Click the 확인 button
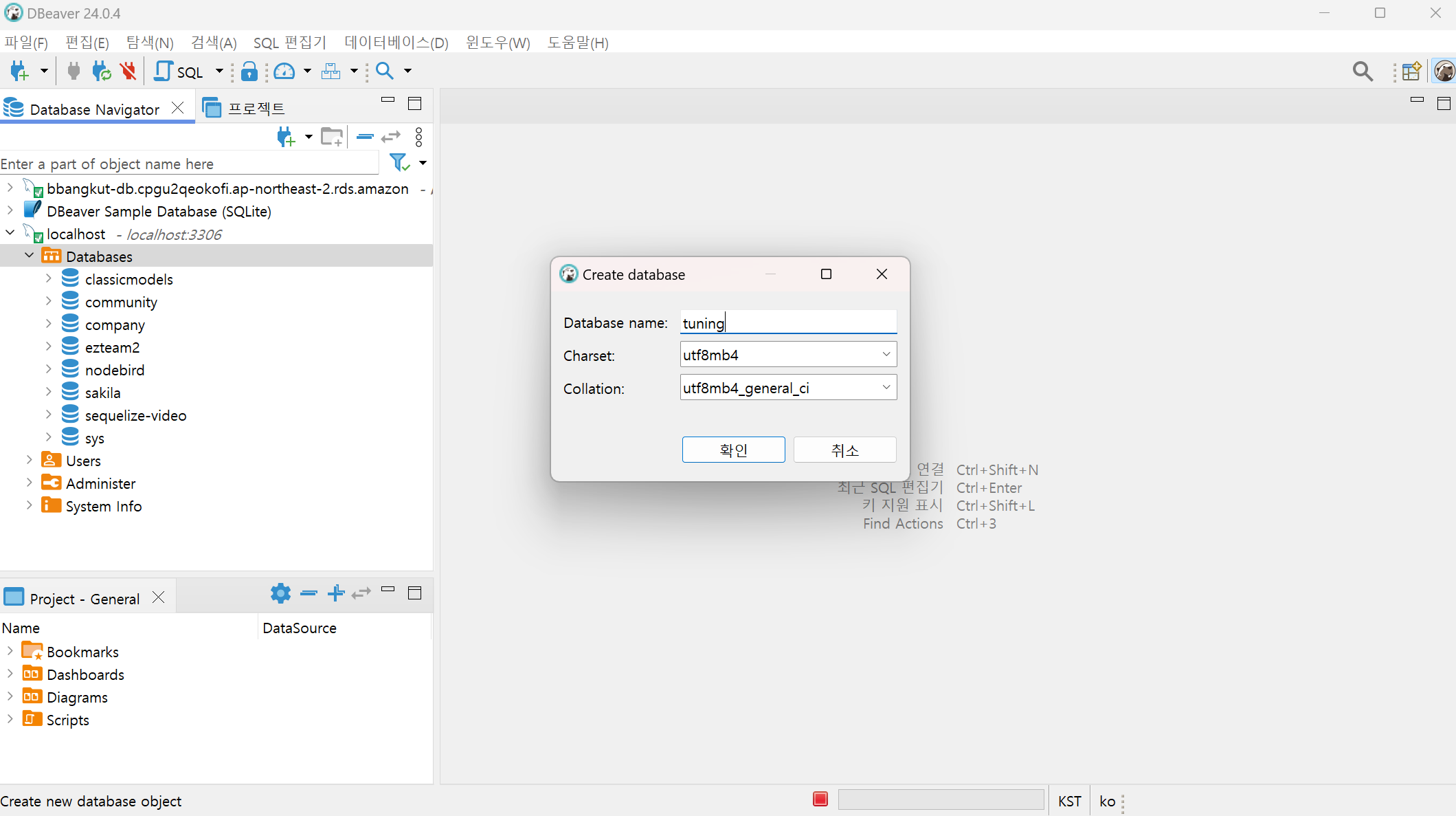 click(733, 450)
